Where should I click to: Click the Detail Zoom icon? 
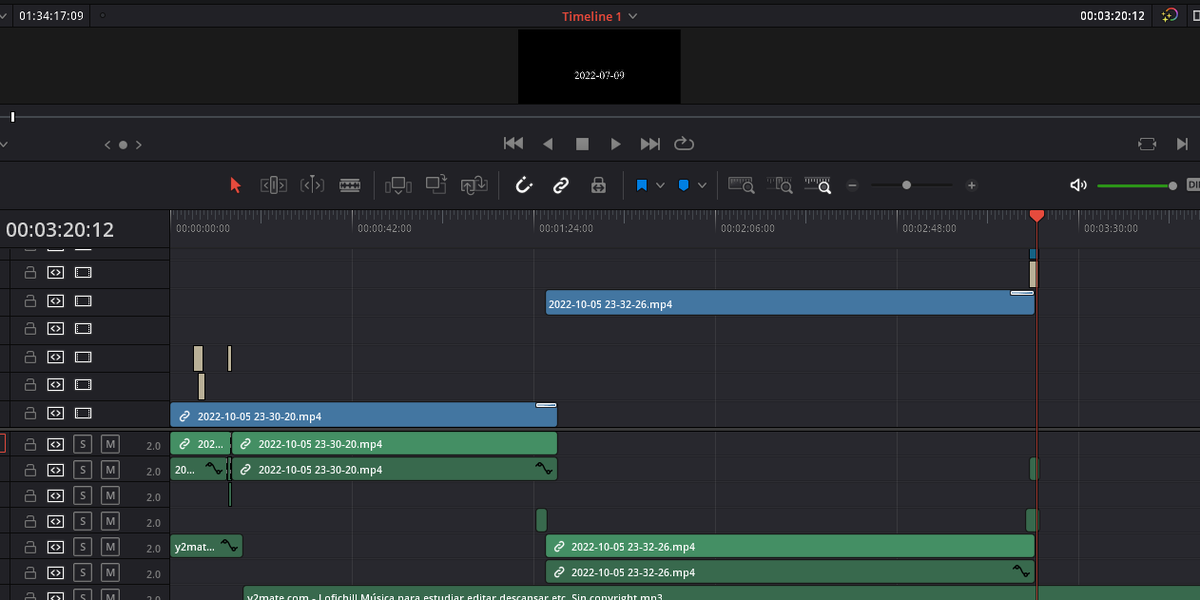tap(780, 185)
